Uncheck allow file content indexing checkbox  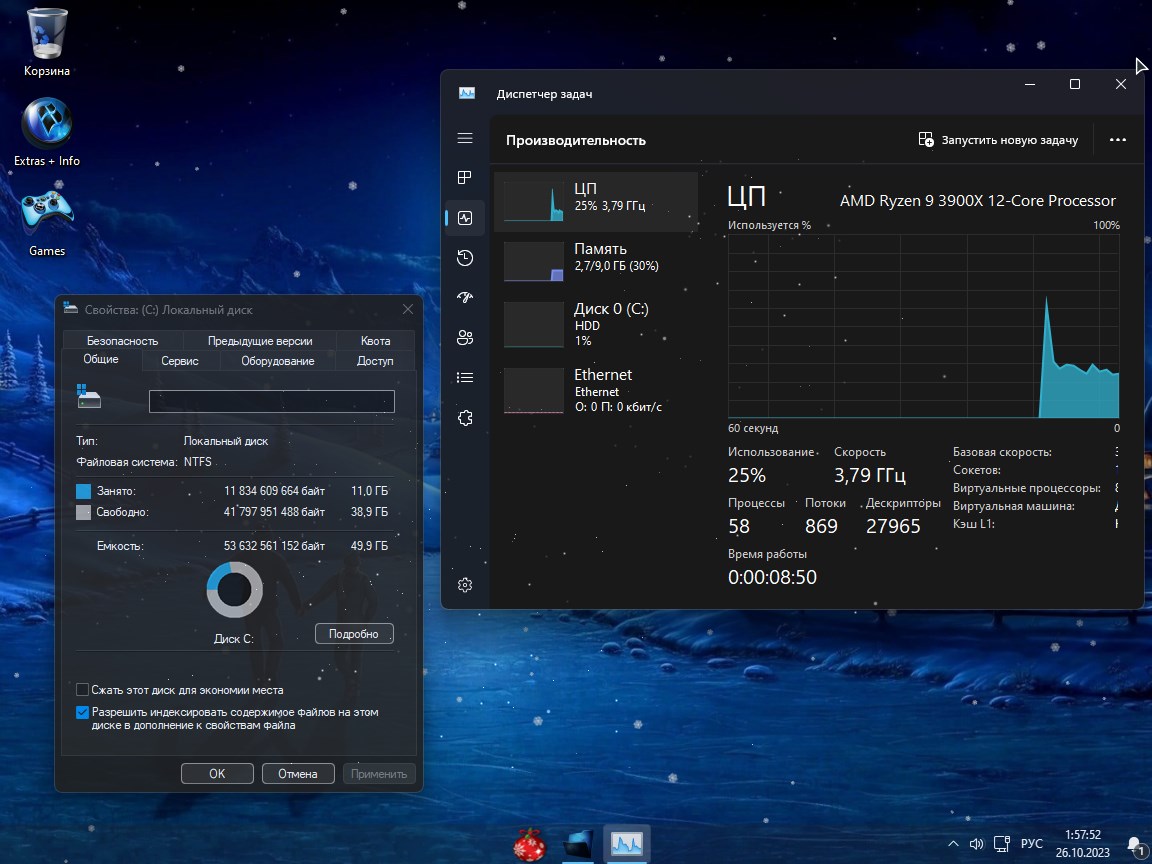pyautogui.click(x=83, y=713)
